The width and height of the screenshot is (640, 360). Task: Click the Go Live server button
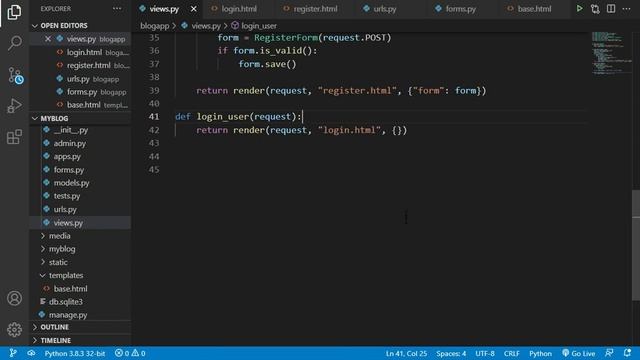tap(578, 353)
